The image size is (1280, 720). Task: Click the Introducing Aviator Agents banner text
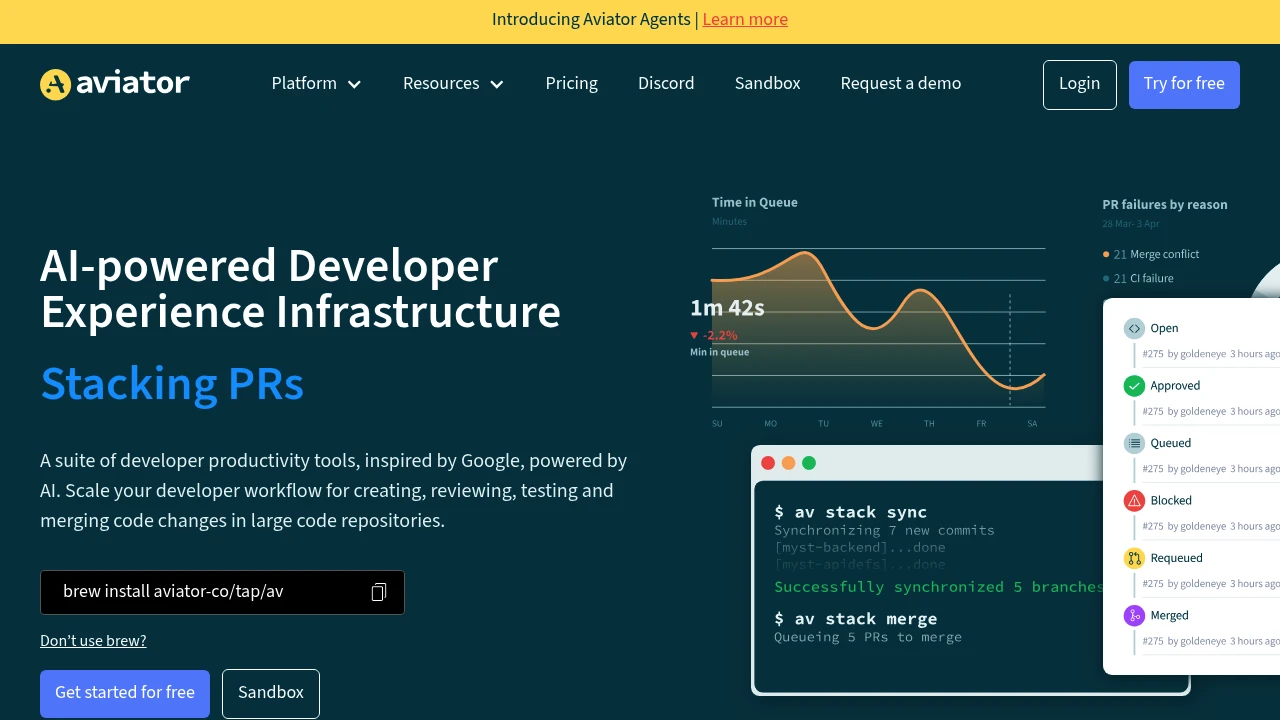[591, 20]
